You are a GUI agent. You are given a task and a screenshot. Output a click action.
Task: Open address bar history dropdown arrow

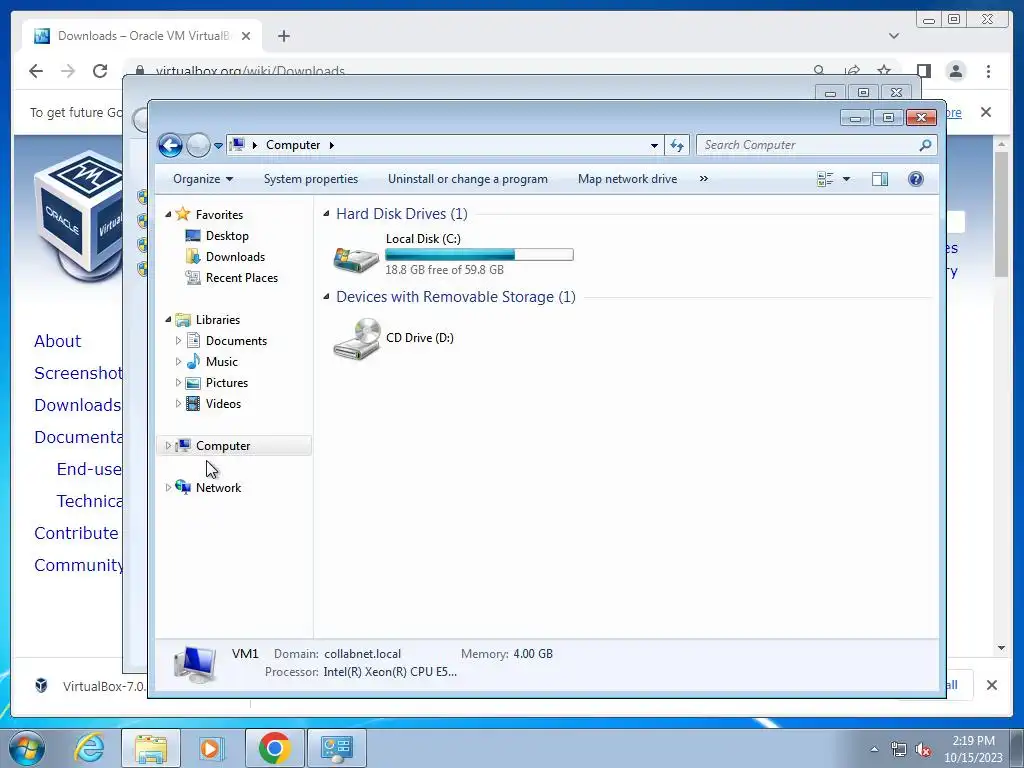click(x=654, y=146)
